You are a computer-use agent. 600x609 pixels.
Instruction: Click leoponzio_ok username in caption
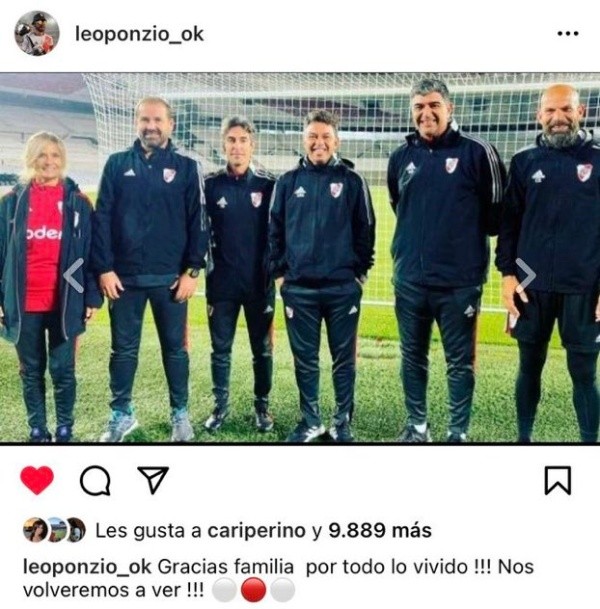[87, 567]
